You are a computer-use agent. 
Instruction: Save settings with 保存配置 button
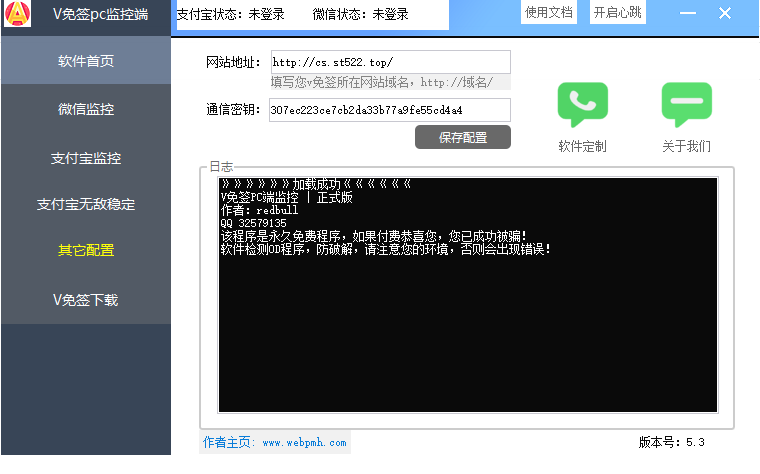coord(463,138)
